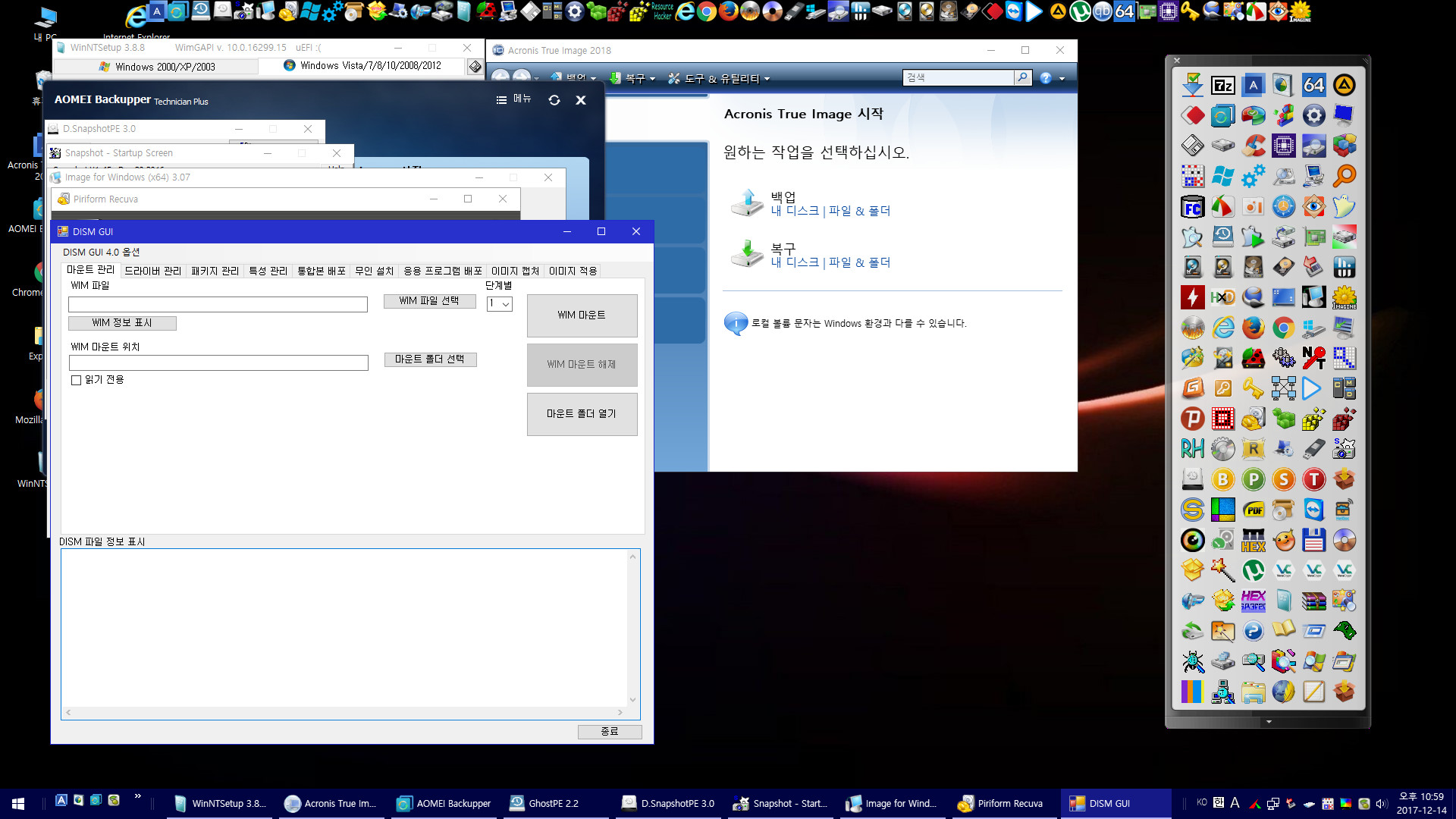Screen dimensions: 1456x819
Task: Click the WIM 마운트 위치 input field
Action: [218, 362]
